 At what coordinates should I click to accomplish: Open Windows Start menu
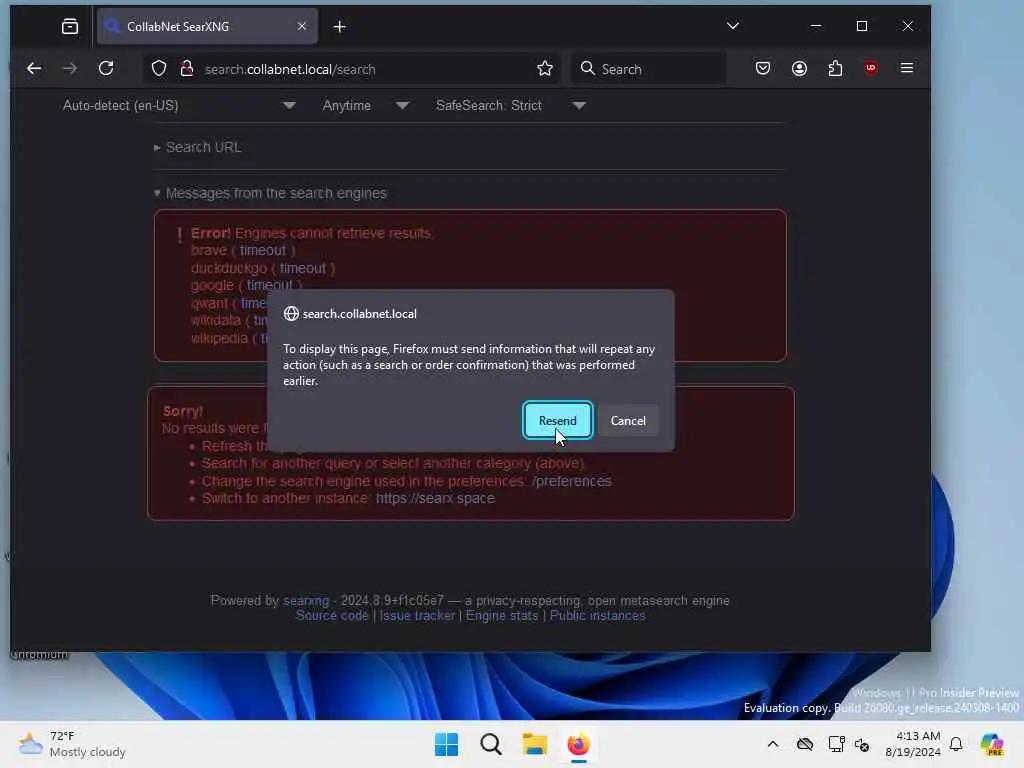447,744
